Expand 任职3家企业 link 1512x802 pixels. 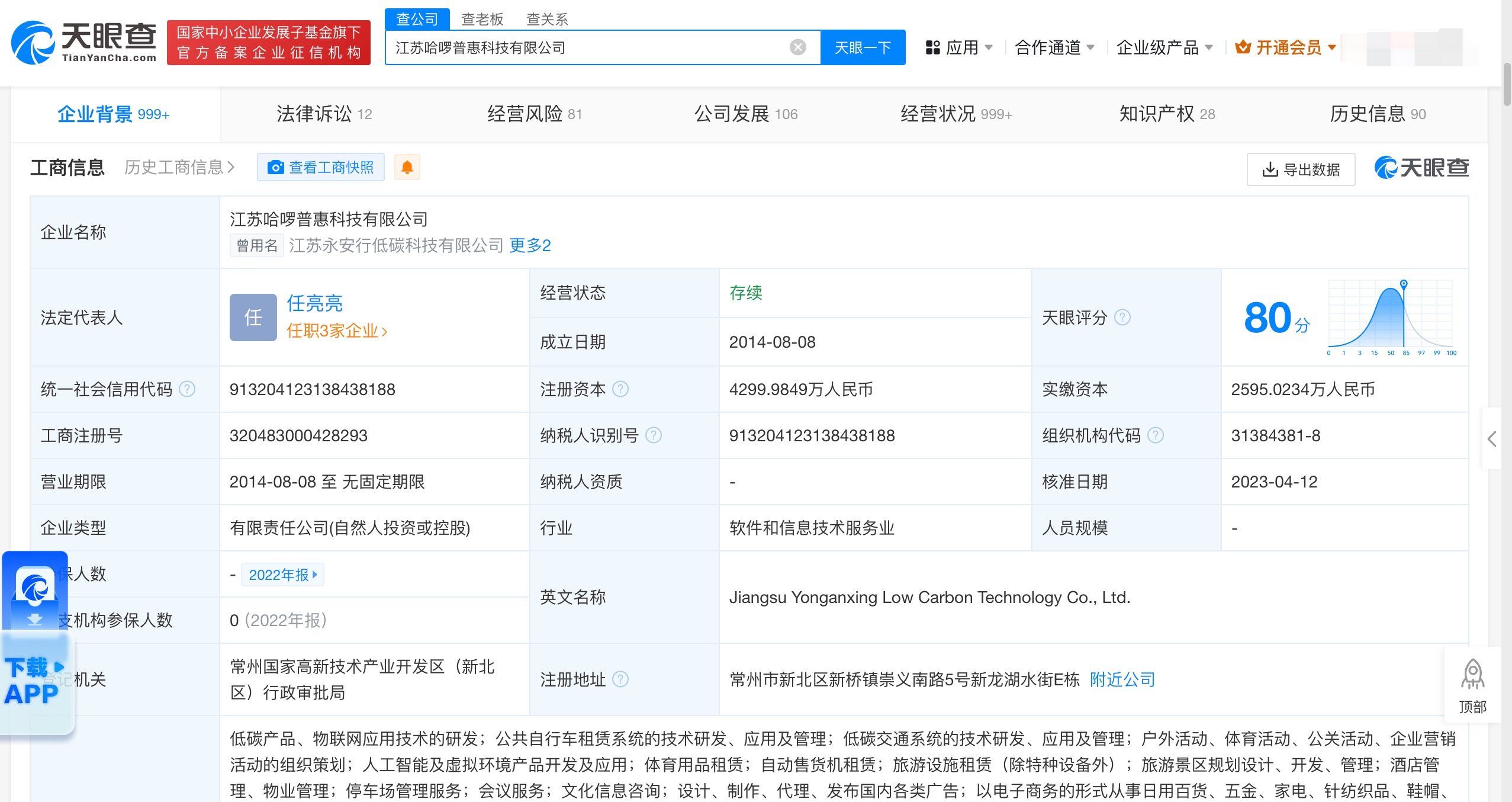coord(337,331)
